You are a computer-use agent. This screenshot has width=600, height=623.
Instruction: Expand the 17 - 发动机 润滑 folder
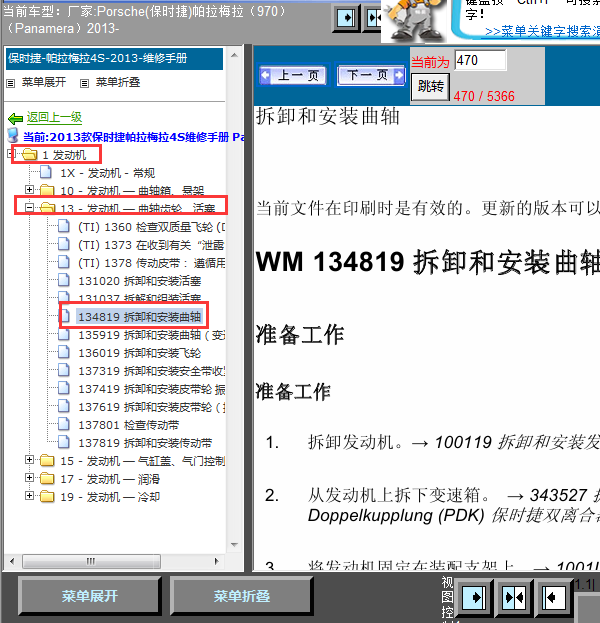(x=29, y=478)
